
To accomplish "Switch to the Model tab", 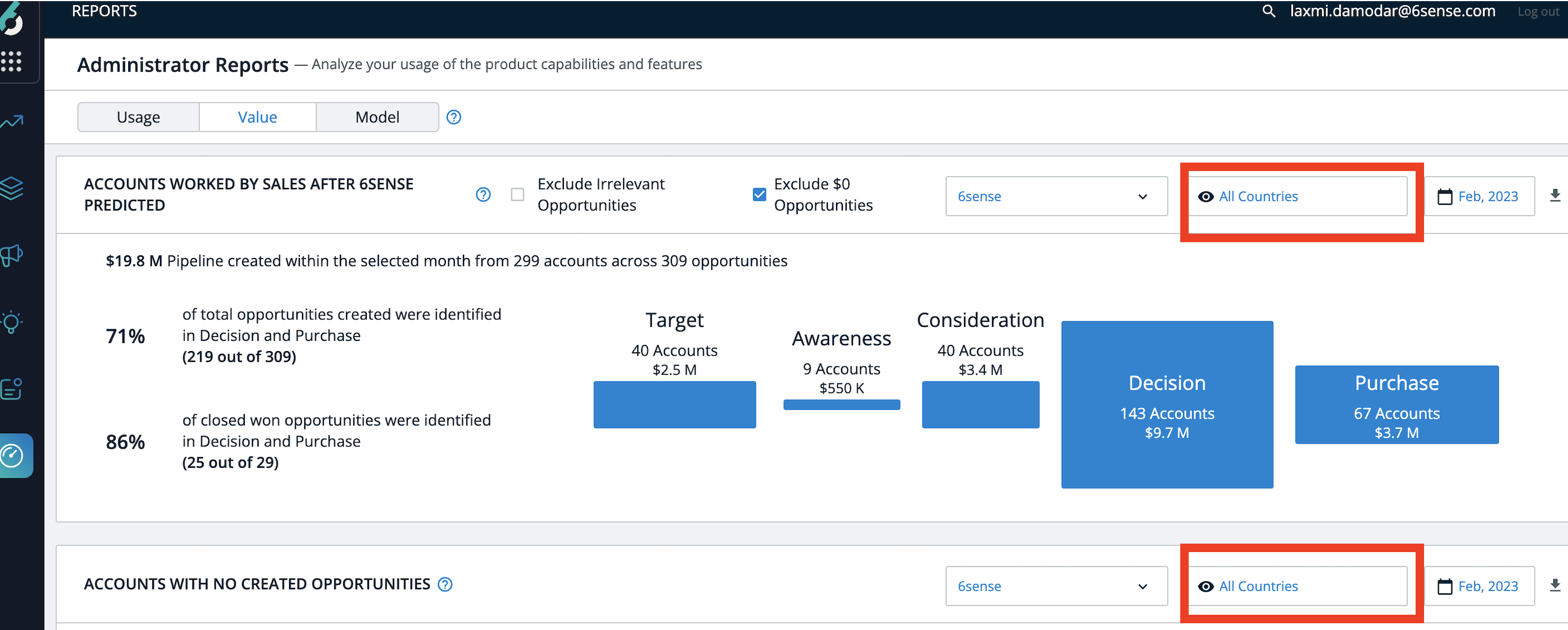I will [x=378, y=117].
